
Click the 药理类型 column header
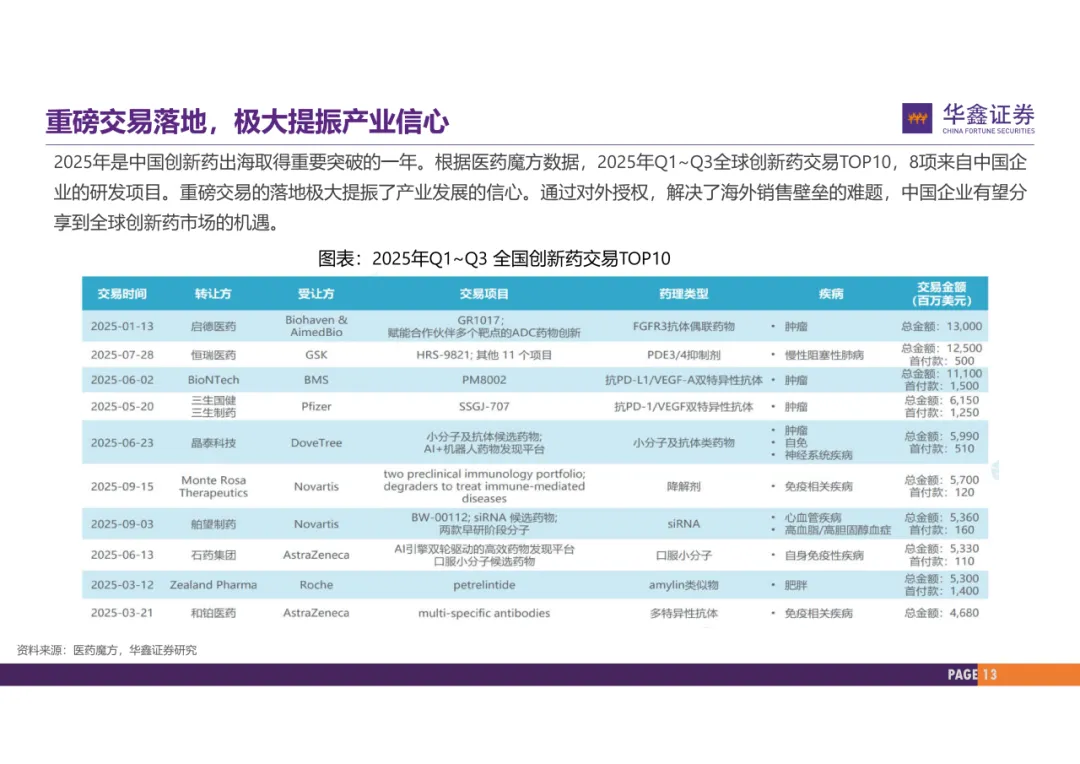(683, 293)
